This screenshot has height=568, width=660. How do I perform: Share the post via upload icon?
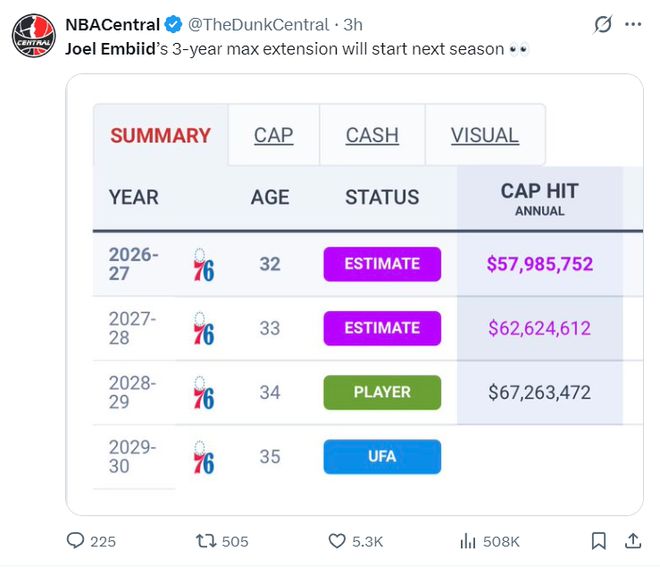coord(633,541)
